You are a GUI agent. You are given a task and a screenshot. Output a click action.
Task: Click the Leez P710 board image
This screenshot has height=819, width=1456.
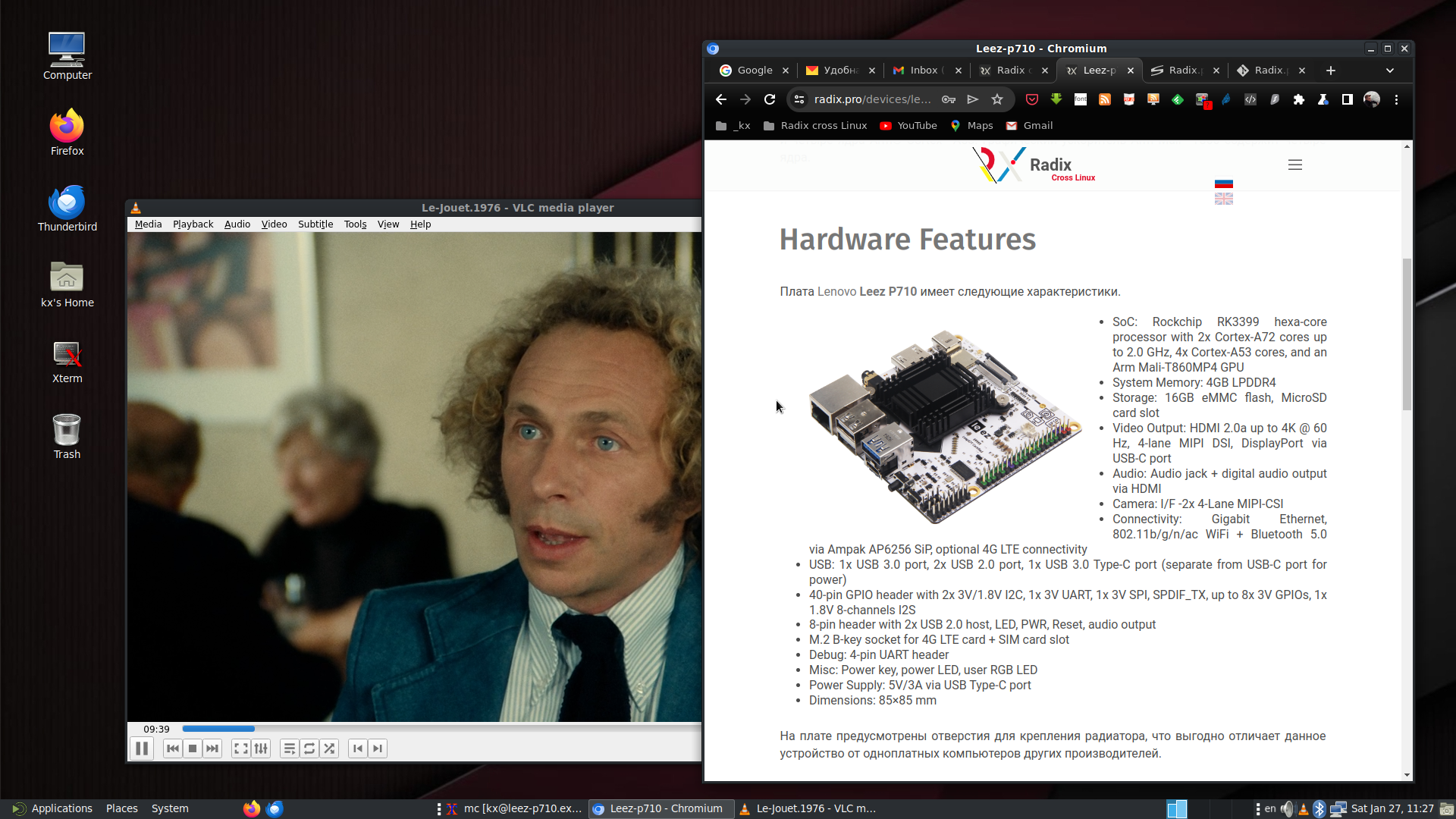(x=945, y=427)
